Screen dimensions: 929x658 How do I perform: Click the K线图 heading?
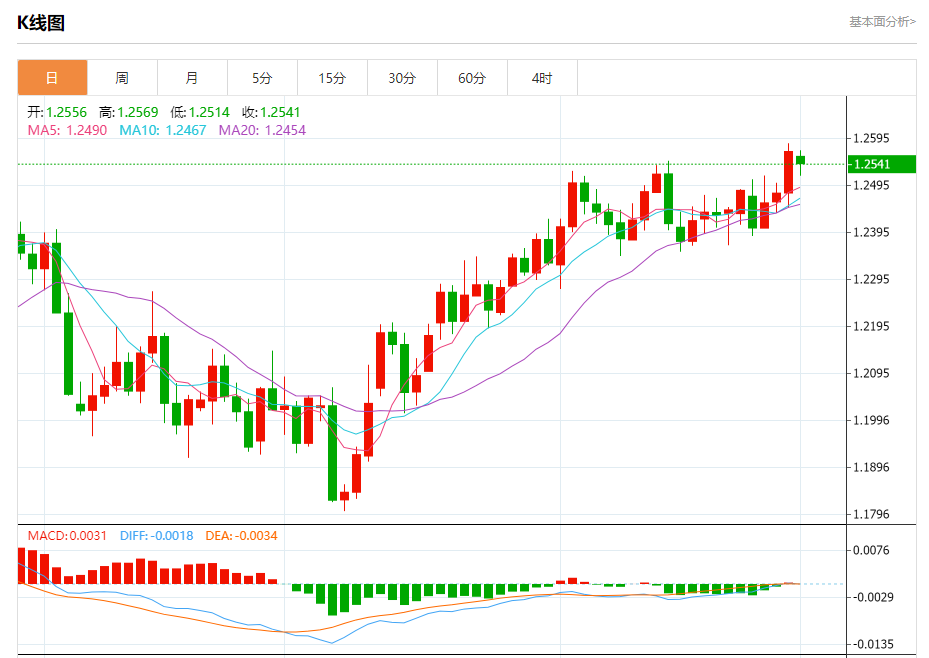click(41, 23)
